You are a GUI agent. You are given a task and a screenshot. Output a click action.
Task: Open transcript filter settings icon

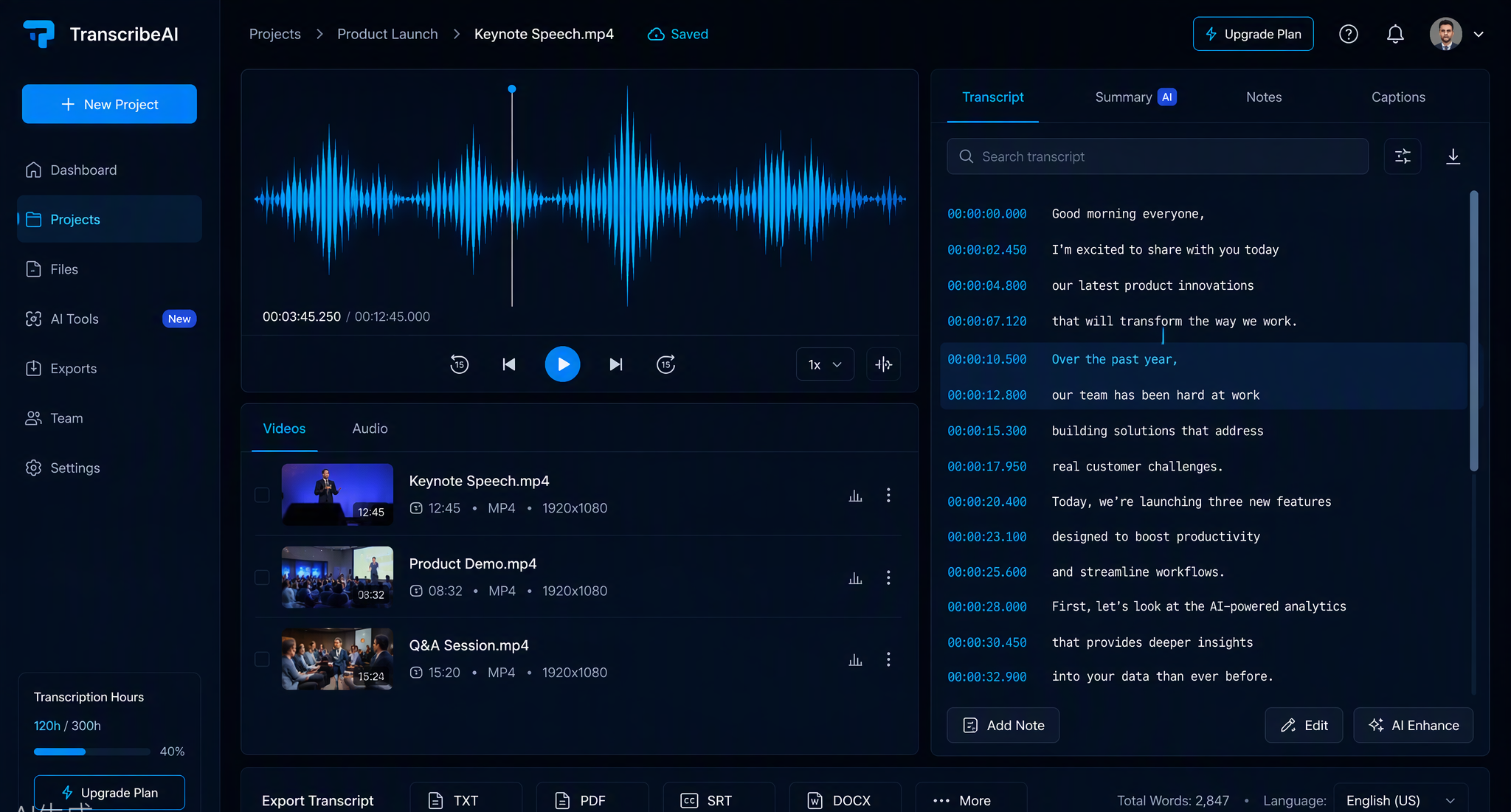pos(1403,156)
